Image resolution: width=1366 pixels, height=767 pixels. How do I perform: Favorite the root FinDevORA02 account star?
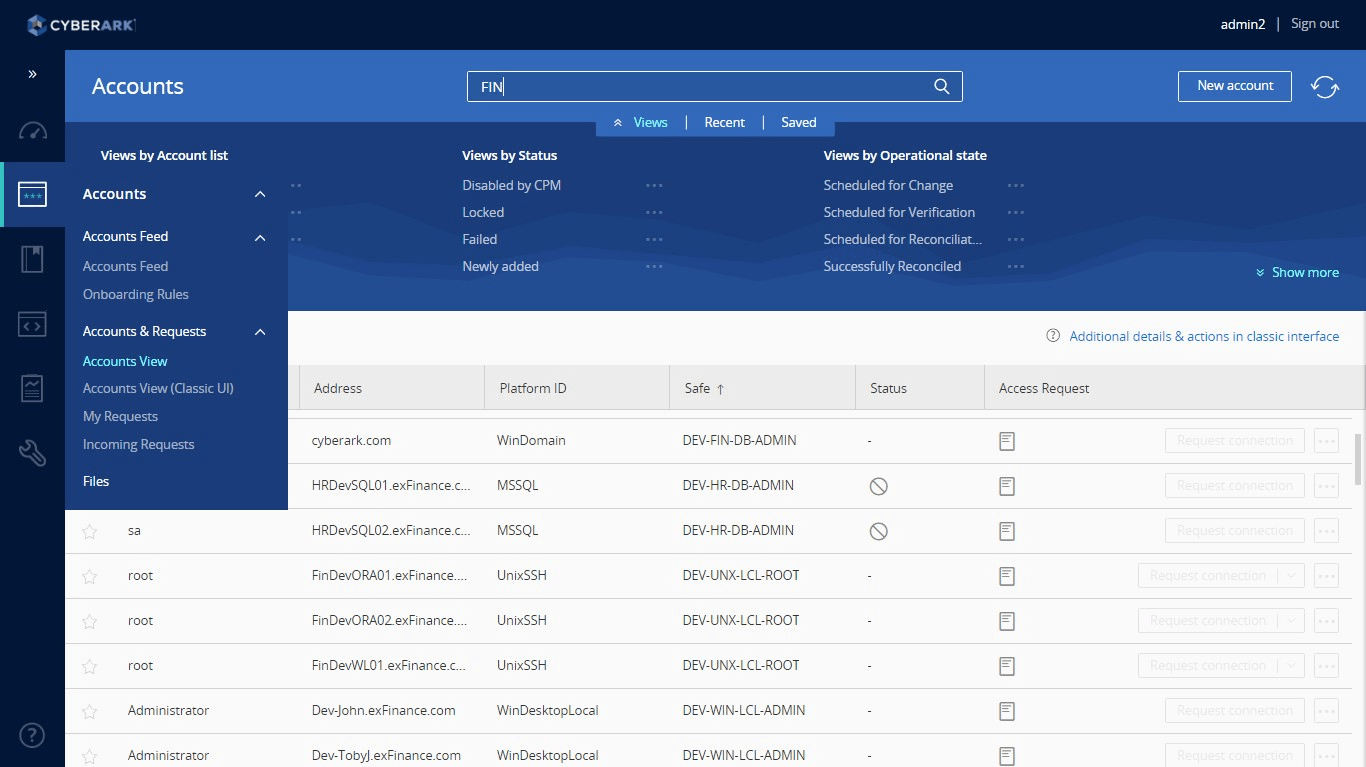pyautogui.click(x=90, y=621)
